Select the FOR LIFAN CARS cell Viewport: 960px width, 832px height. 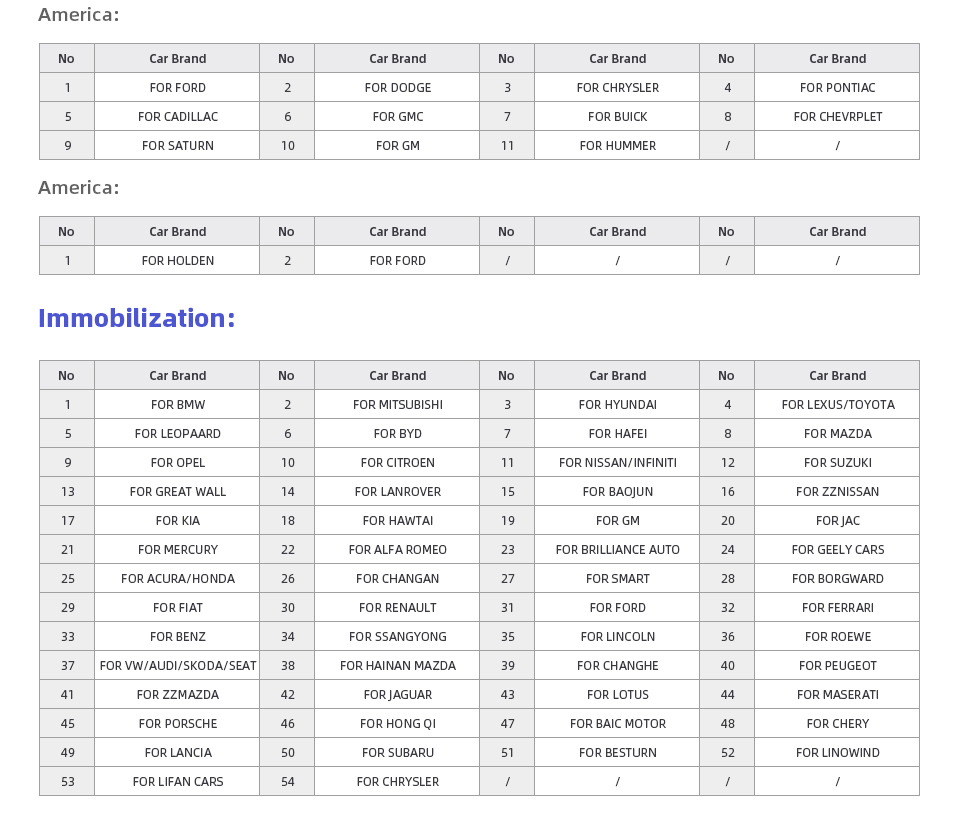[177, 781]
